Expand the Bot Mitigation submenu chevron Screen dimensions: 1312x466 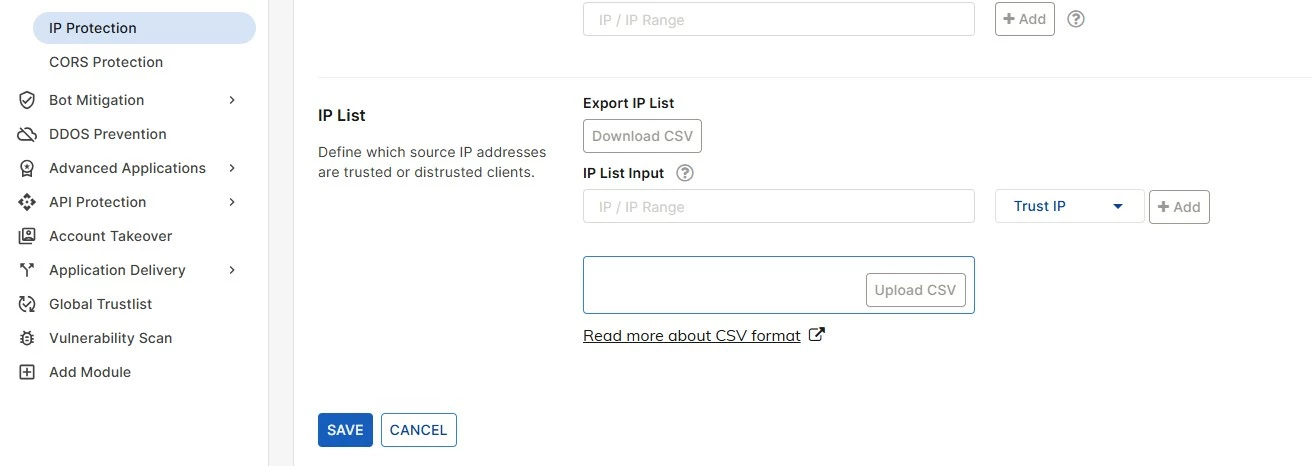tap(232, 100)
